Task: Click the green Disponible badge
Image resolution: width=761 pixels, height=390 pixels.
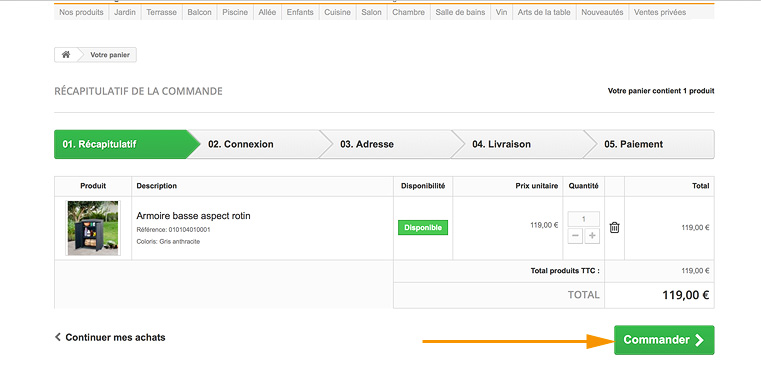Action: [x=423, y=228]
